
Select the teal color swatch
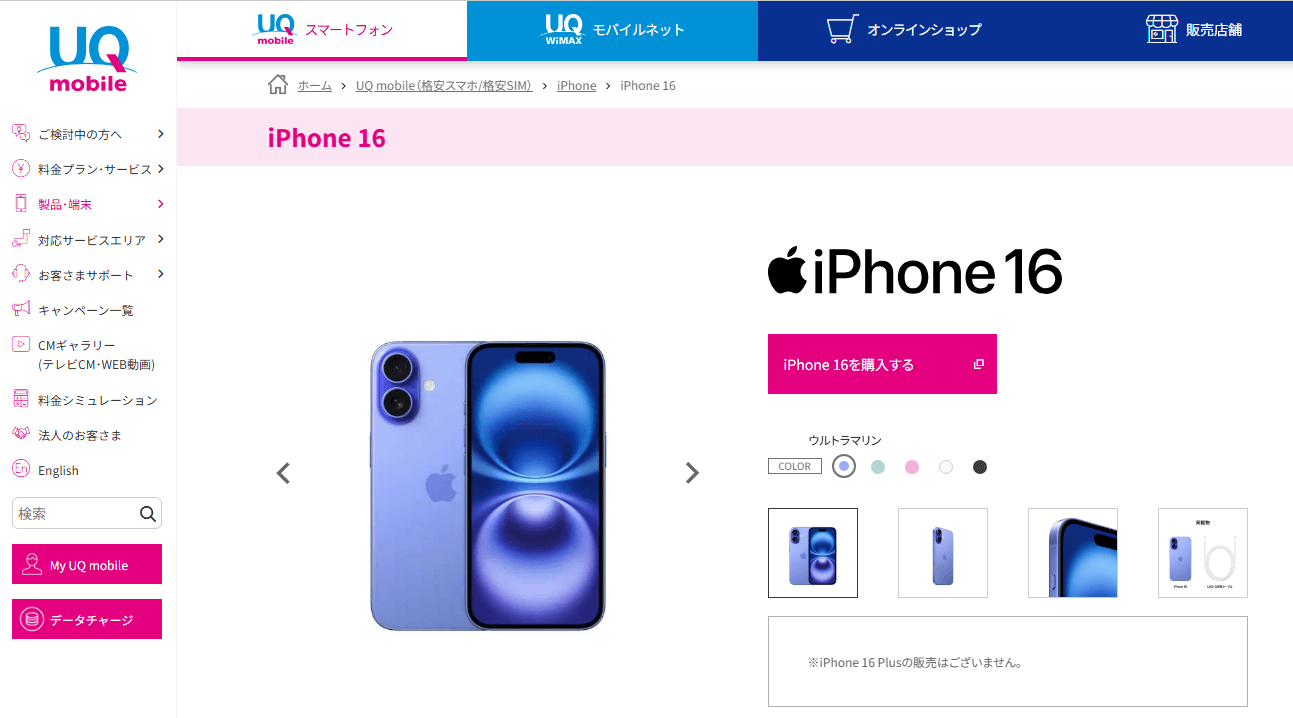pos(878,467)
